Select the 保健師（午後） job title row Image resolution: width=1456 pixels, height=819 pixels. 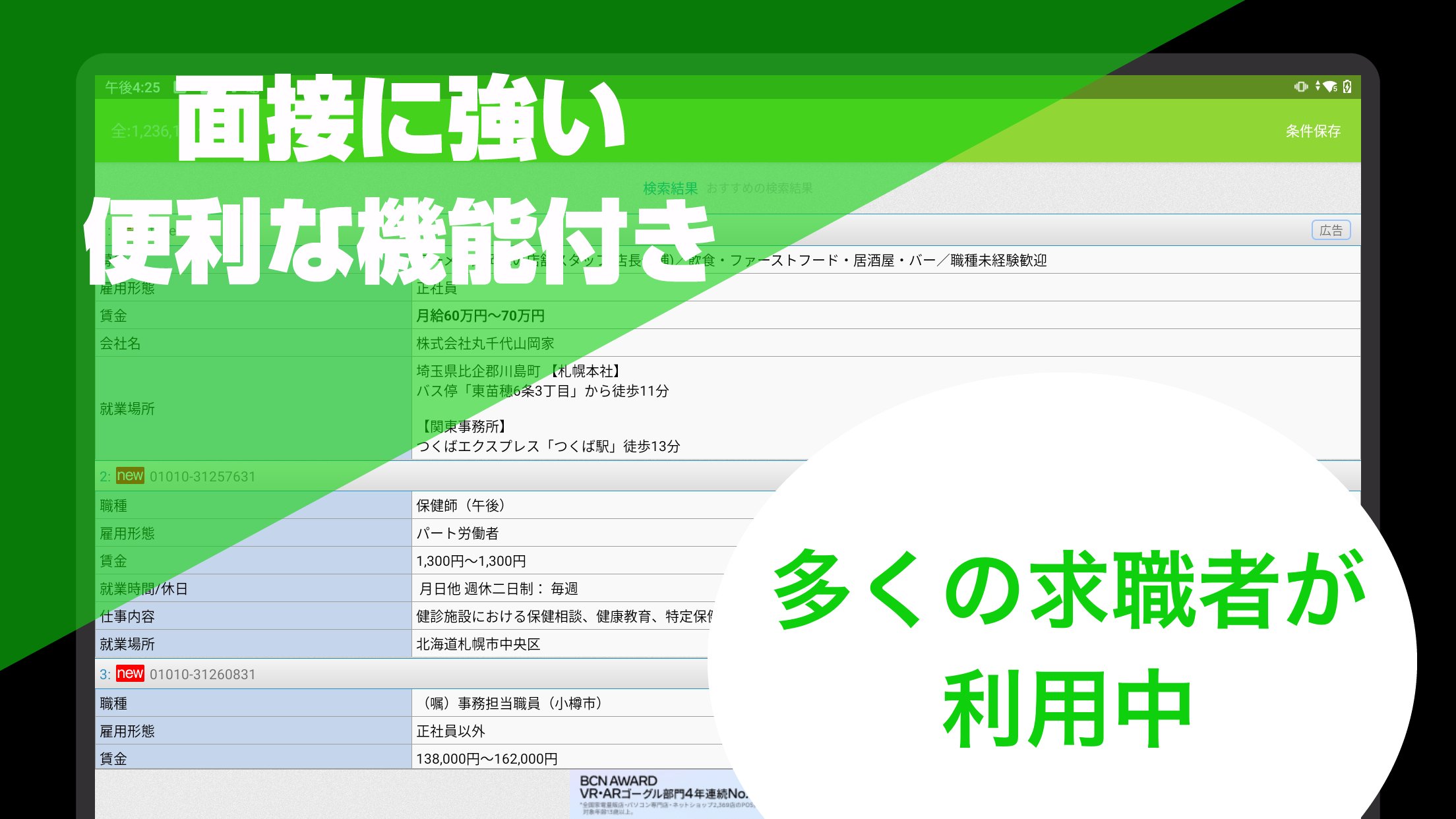click(x=460, y=506)
